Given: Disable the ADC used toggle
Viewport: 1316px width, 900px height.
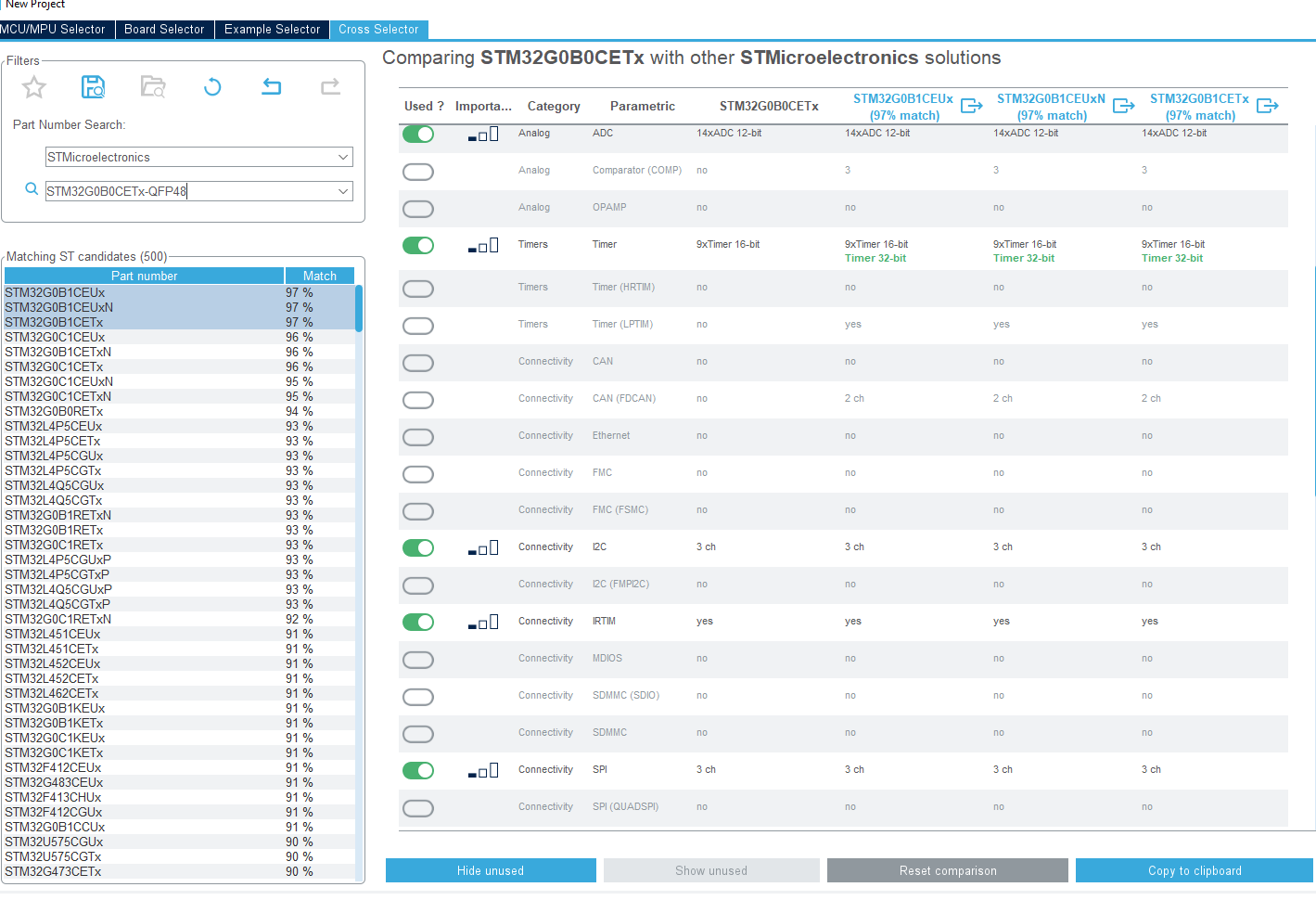Looking at the screenshot, I should [418, 135].
